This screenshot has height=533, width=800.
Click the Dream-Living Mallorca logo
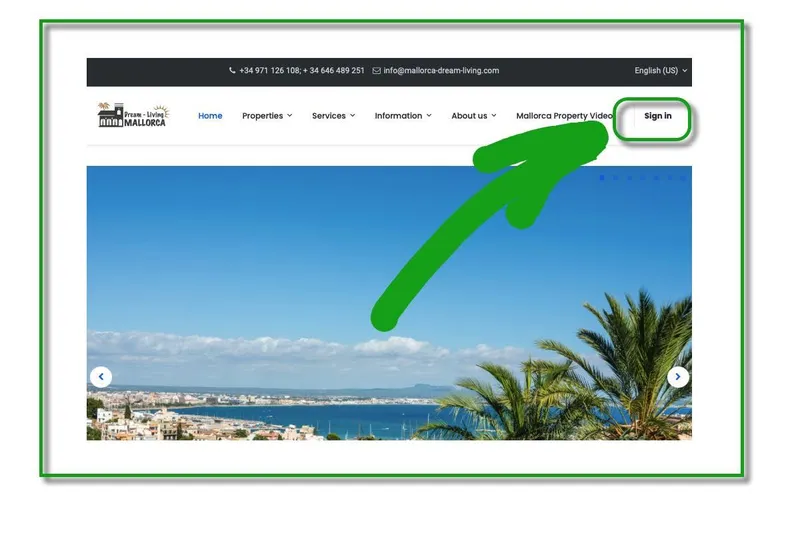coord(133,115)
